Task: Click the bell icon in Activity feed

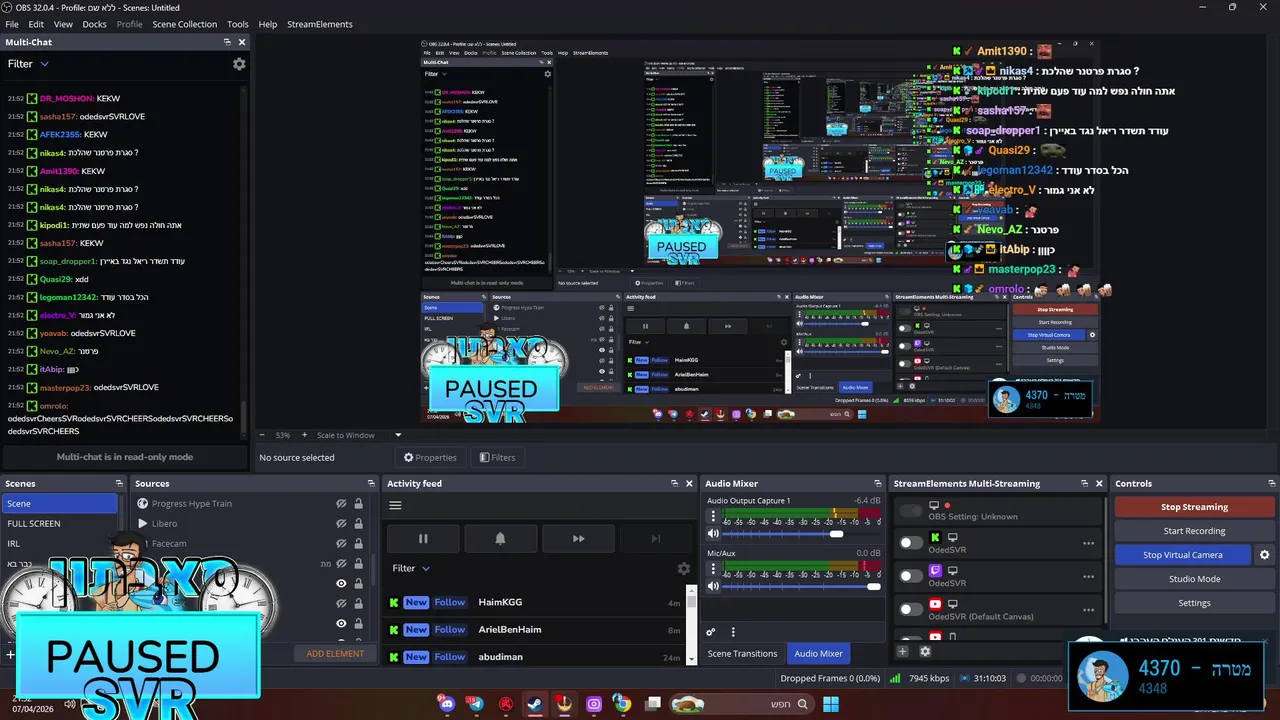Action: (x=500, y=538)
